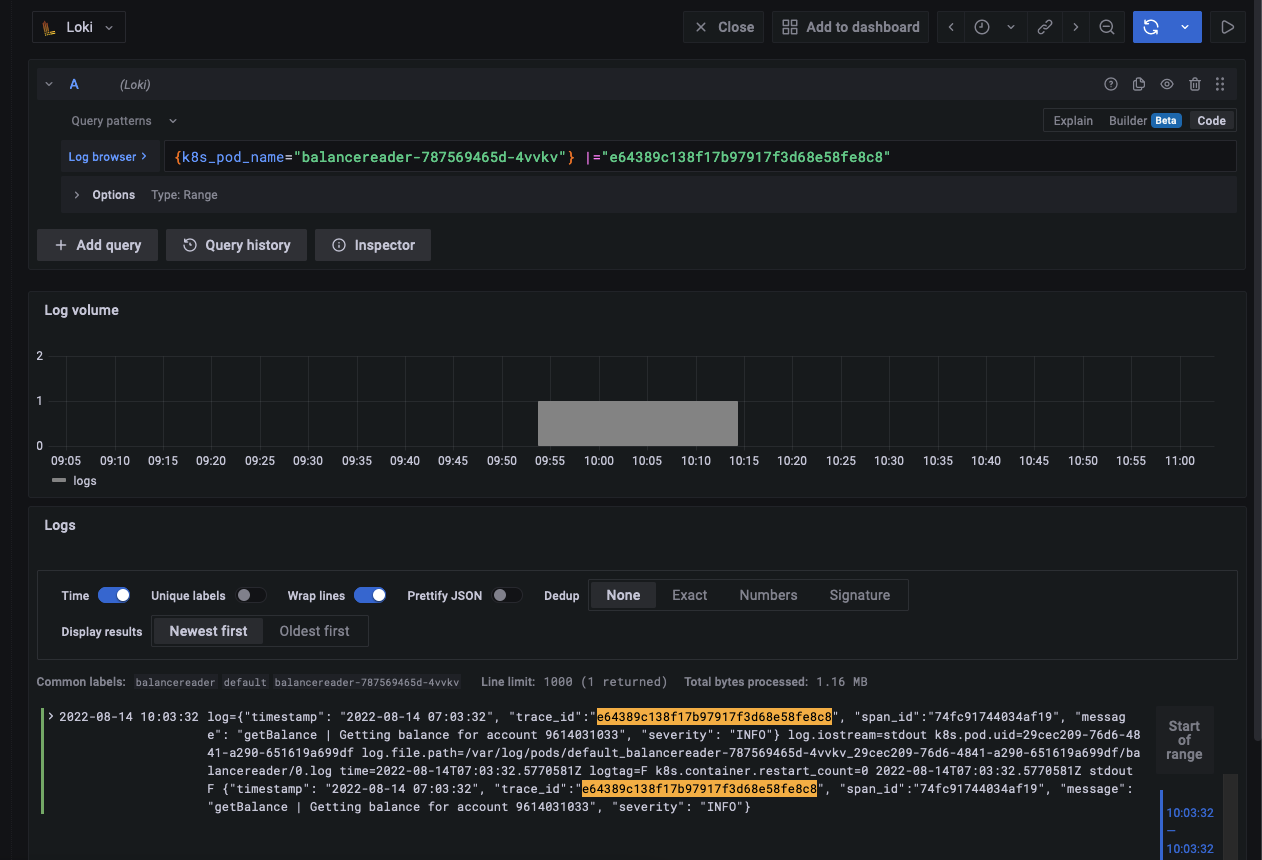
Task: Click the query drag handle icon
Action: (x=1220, y=84)
